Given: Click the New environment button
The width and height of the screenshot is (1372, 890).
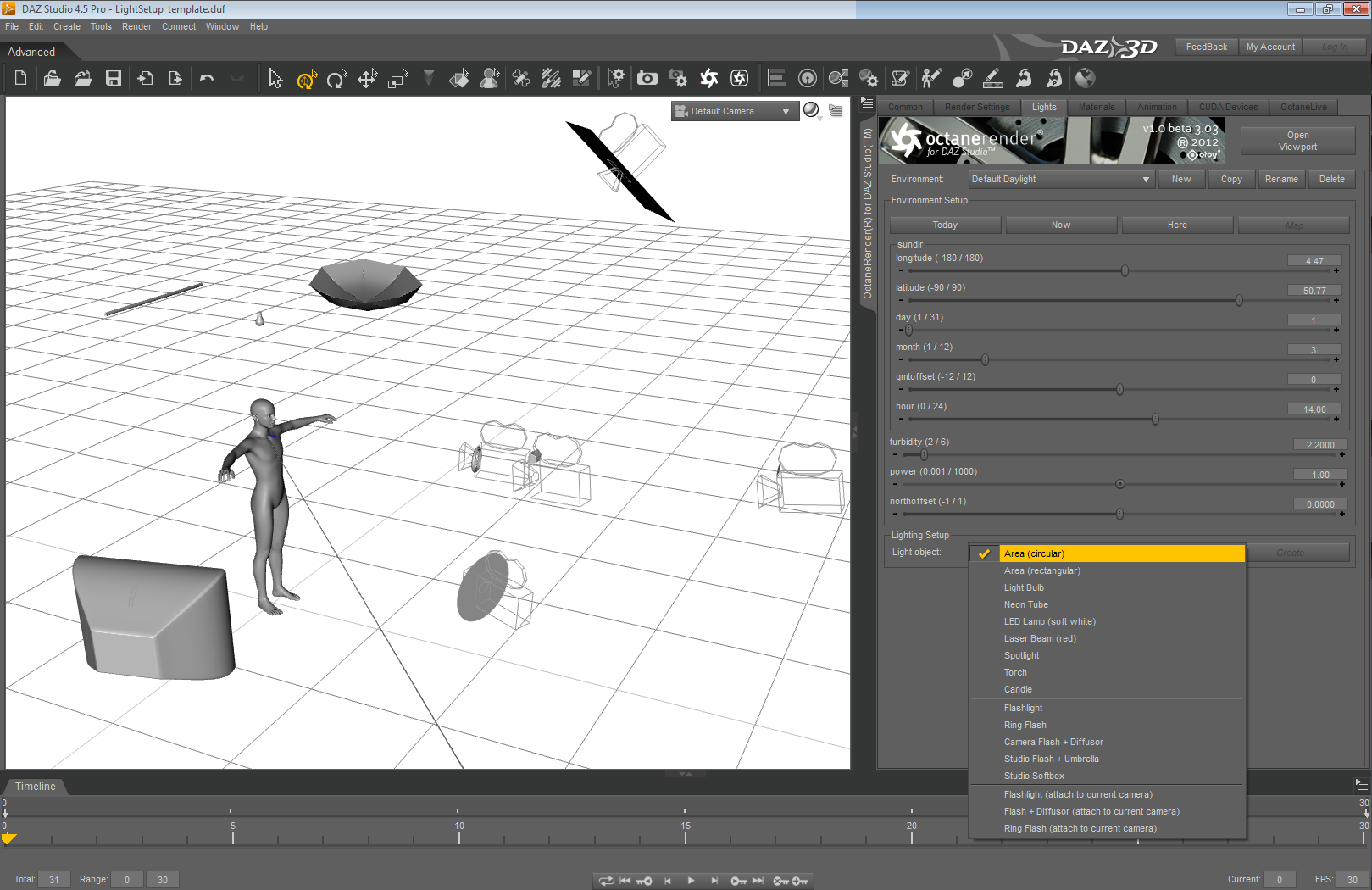Looking at the screenshot, I should (x=1181, y=180).
